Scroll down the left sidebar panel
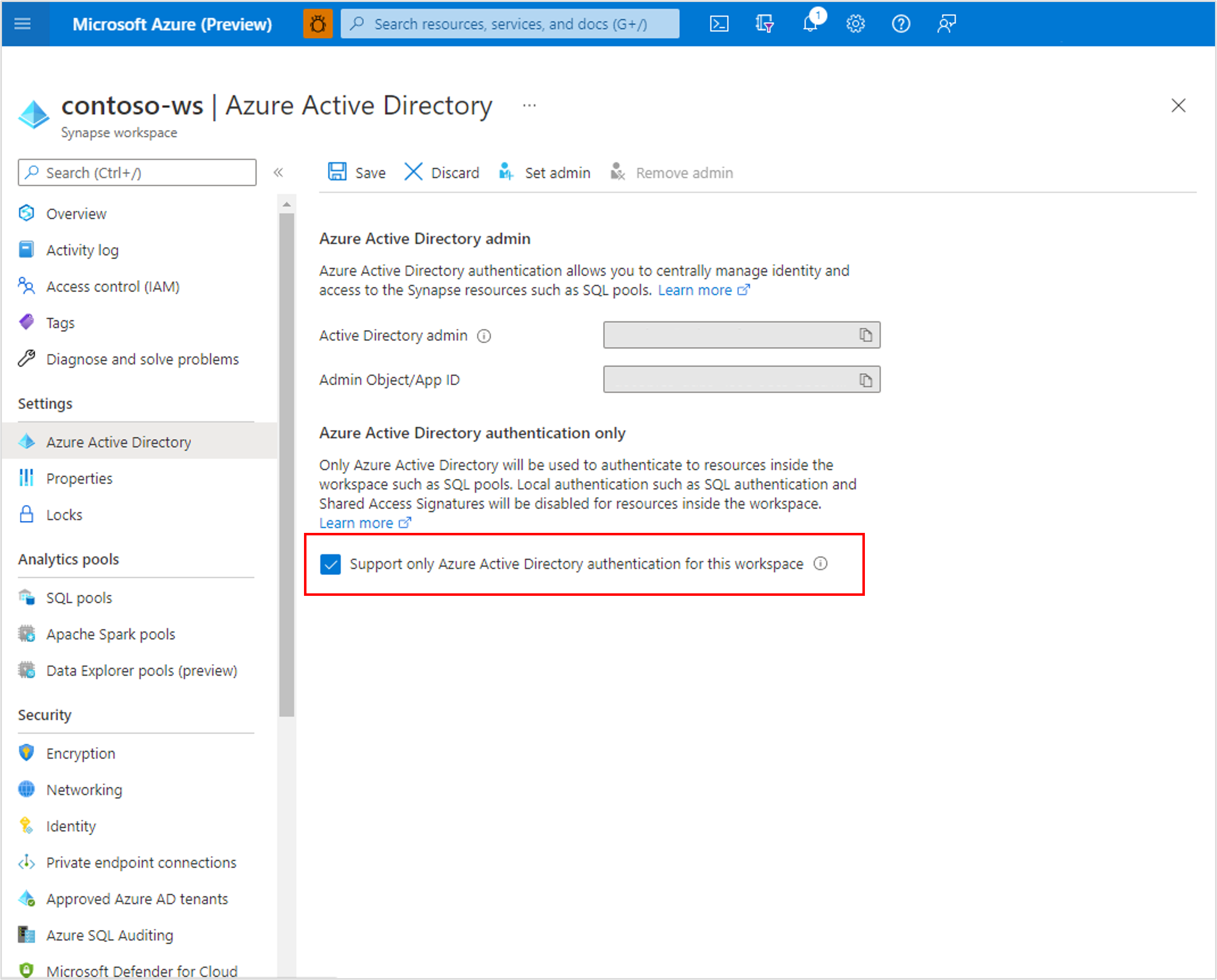 (285, 850)
